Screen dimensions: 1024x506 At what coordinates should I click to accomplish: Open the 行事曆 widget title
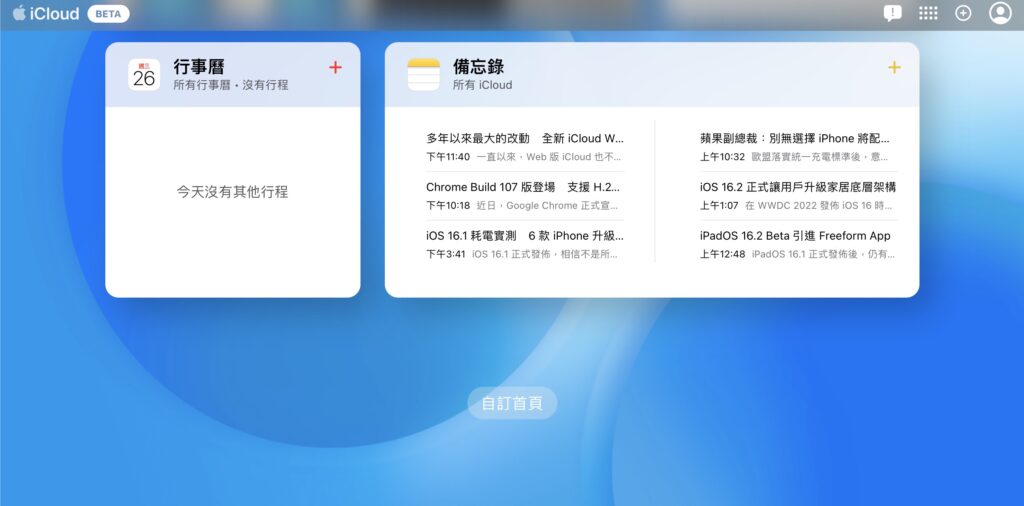pos(199,67)
